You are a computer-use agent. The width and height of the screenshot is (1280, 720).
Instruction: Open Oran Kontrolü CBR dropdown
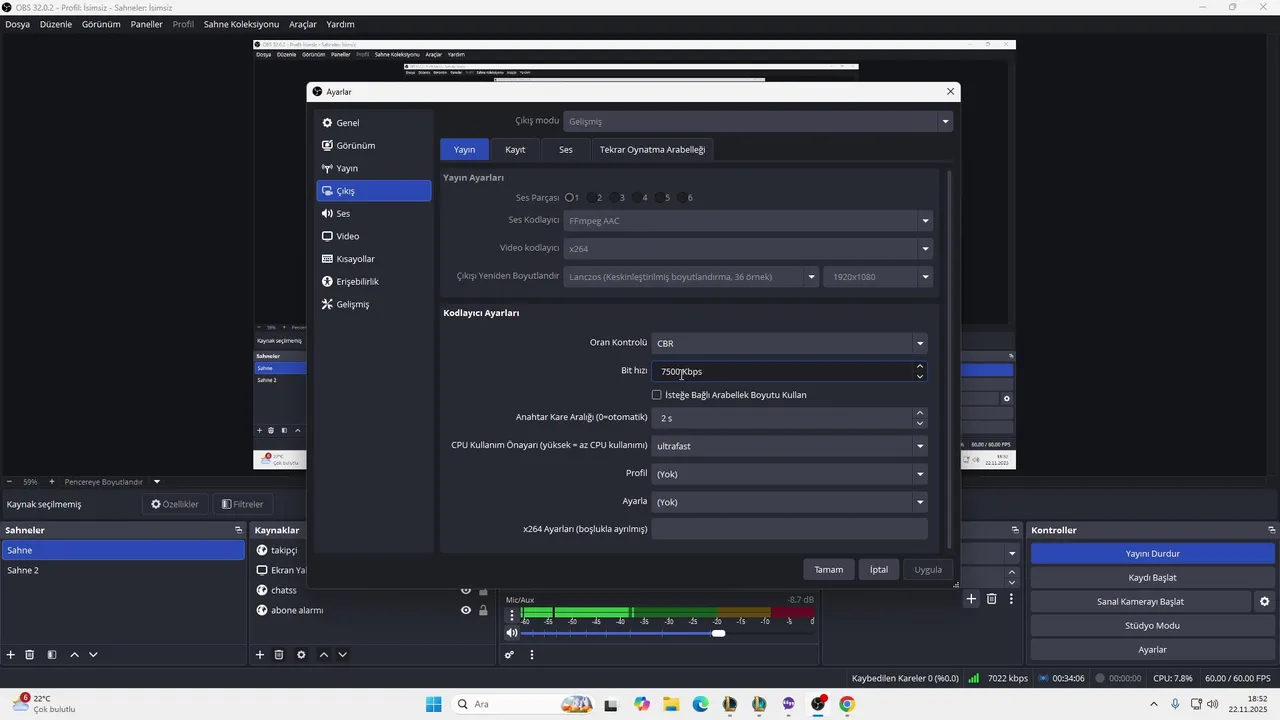tap(790, 343)
